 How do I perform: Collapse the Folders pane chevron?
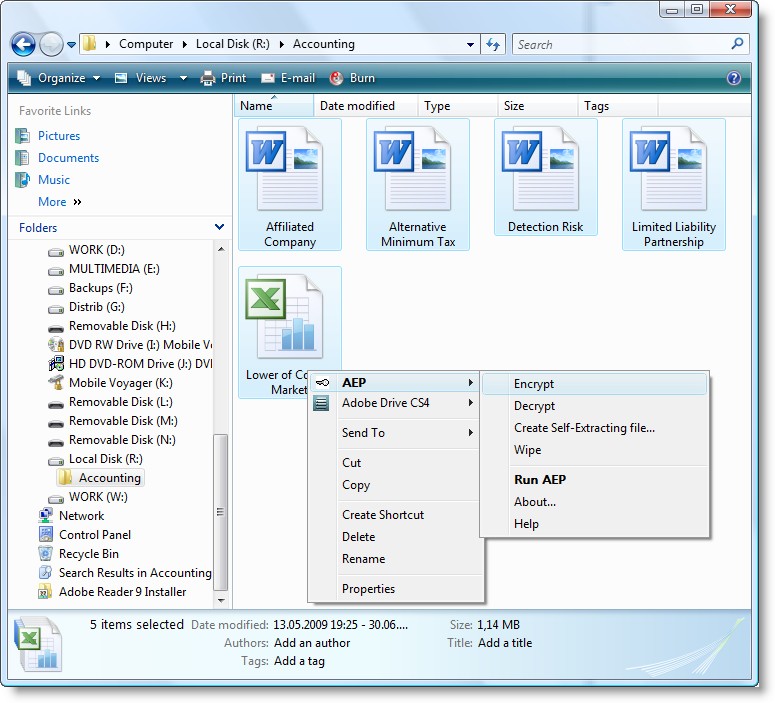[220, 228]
